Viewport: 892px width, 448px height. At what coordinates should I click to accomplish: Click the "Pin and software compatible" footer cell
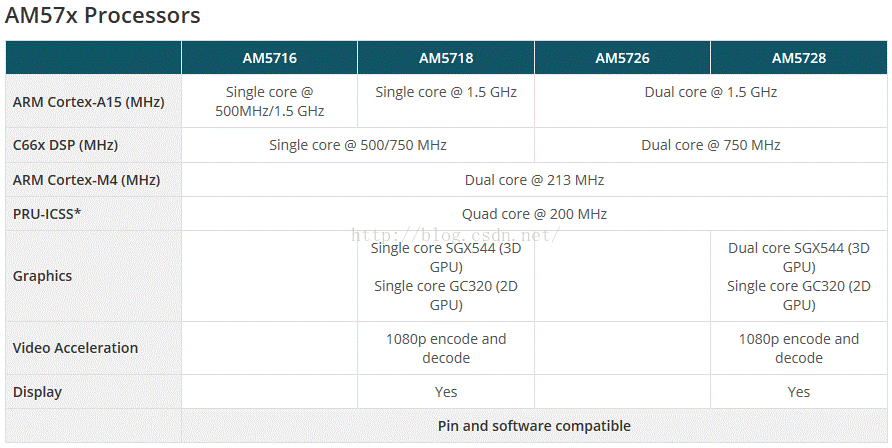tap(534, 426)
